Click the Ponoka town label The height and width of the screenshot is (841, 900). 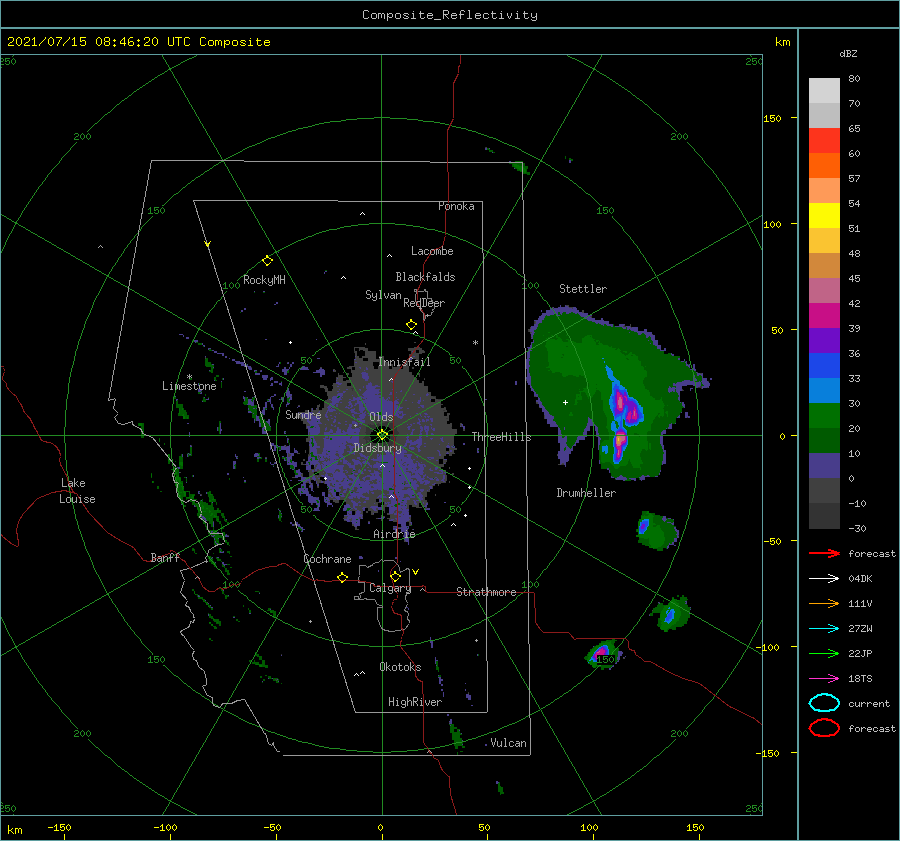click(456, 206)
